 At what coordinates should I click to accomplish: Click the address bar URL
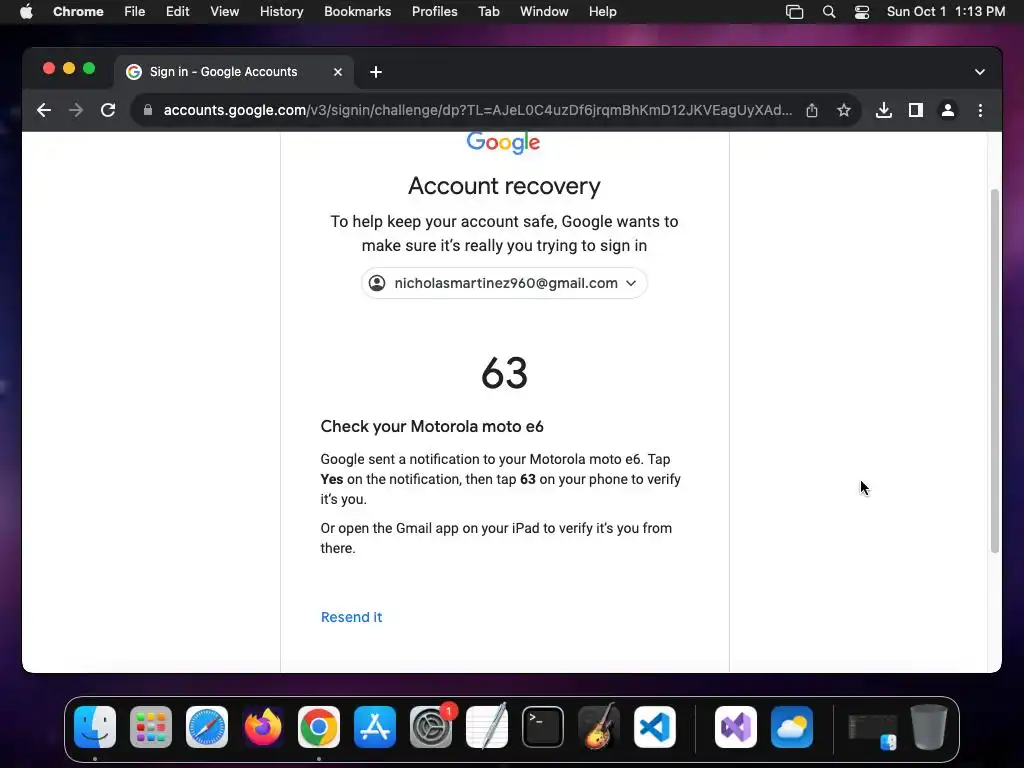point(477,110)
